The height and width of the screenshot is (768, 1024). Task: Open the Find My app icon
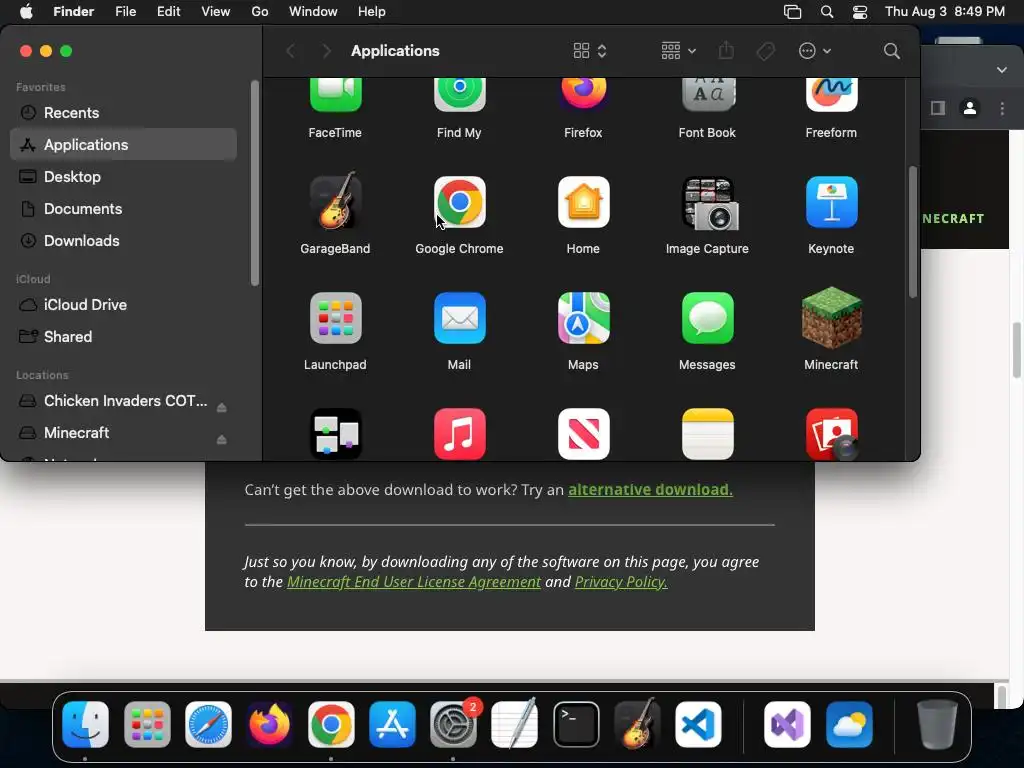[459, 95]
